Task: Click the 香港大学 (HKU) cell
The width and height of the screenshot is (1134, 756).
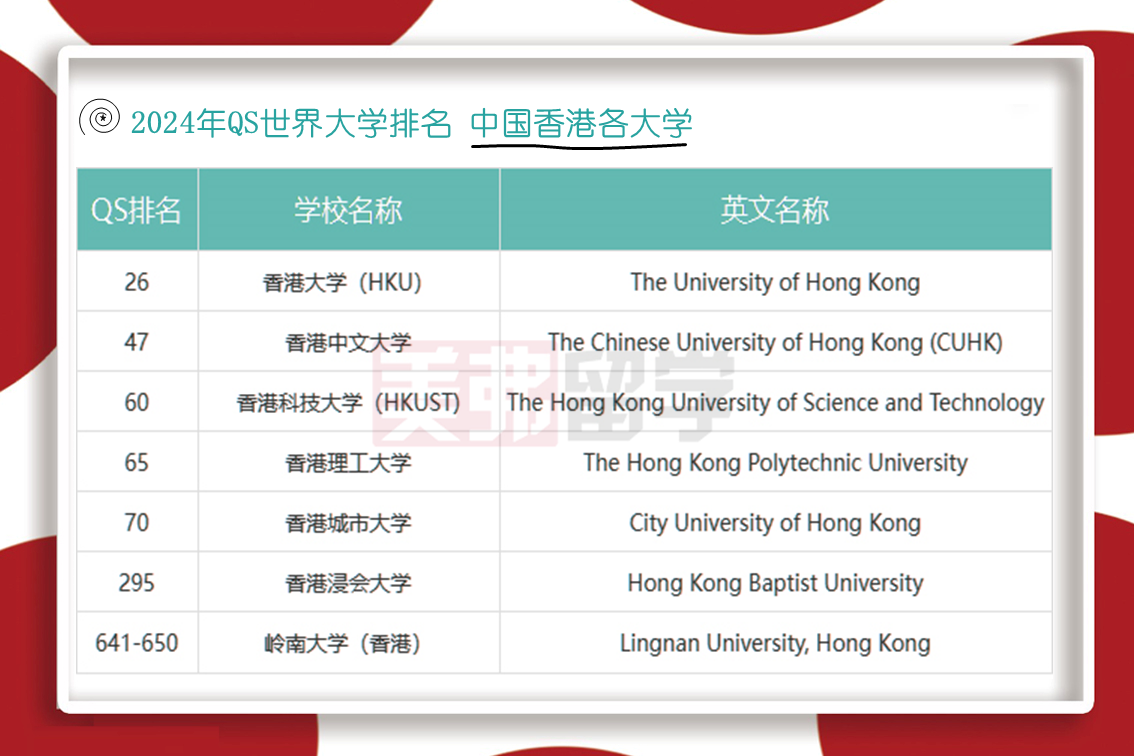Action: click(349, 281)
